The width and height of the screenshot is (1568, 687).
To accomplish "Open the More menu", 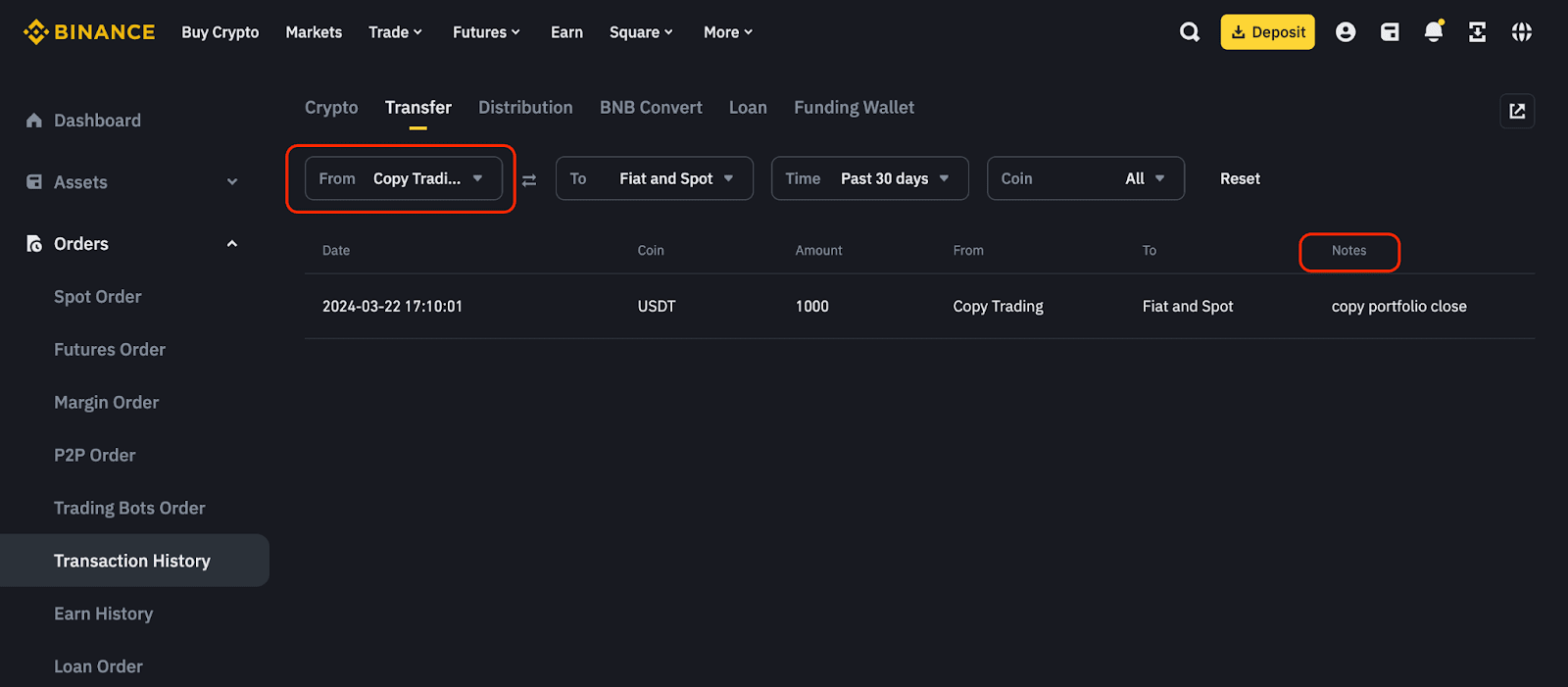I will click(728, 32).
